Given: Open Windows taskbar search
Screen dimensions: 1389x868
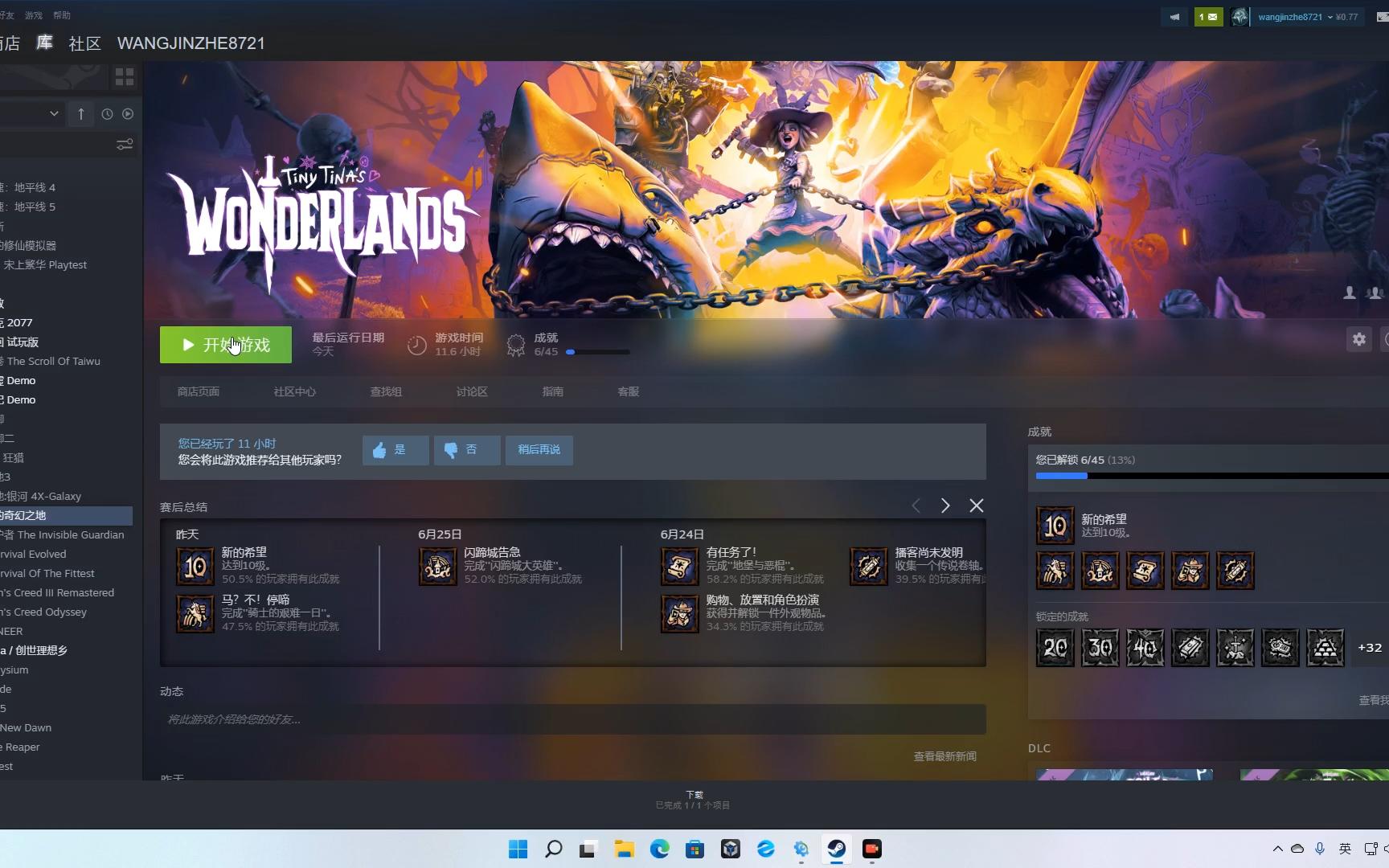Looking at the screenshot, I should [554, 849].
